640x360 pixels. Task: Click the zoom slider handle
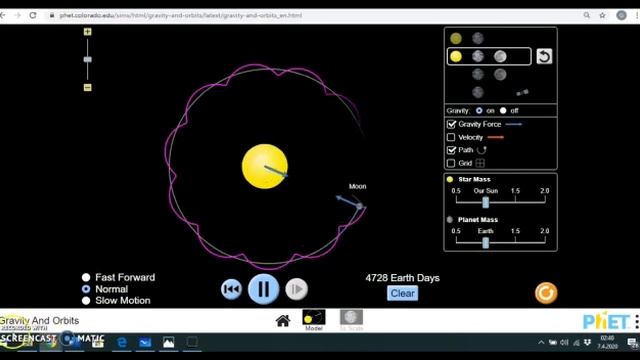[87, 60]
